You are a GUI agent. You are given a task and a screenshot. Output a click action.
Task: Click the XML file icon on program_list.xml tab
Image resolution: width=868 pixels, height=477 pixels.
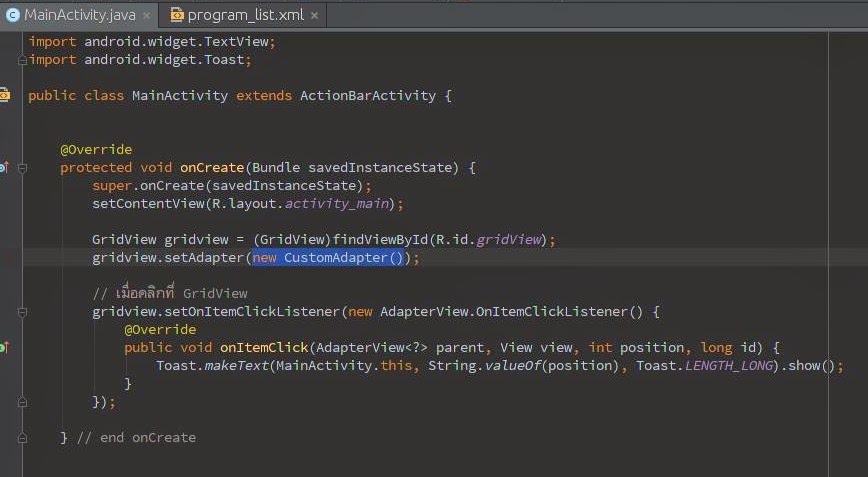[177, 15]
